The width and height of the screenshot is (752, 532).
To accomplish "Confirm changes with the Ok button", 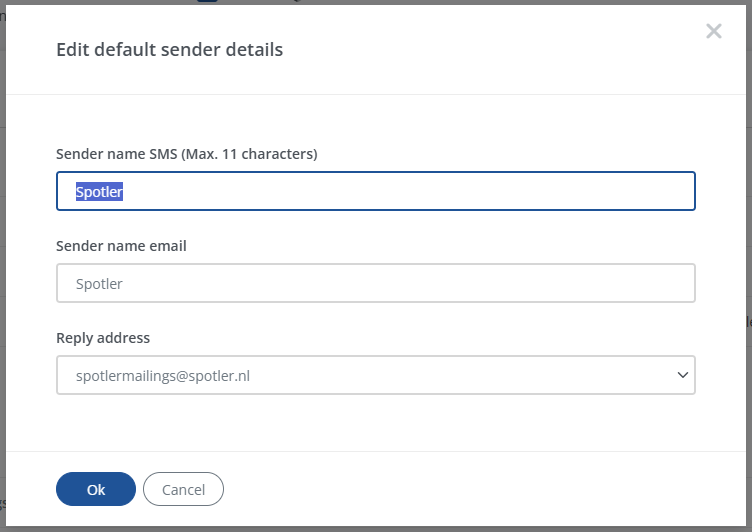I will (96, 489).
